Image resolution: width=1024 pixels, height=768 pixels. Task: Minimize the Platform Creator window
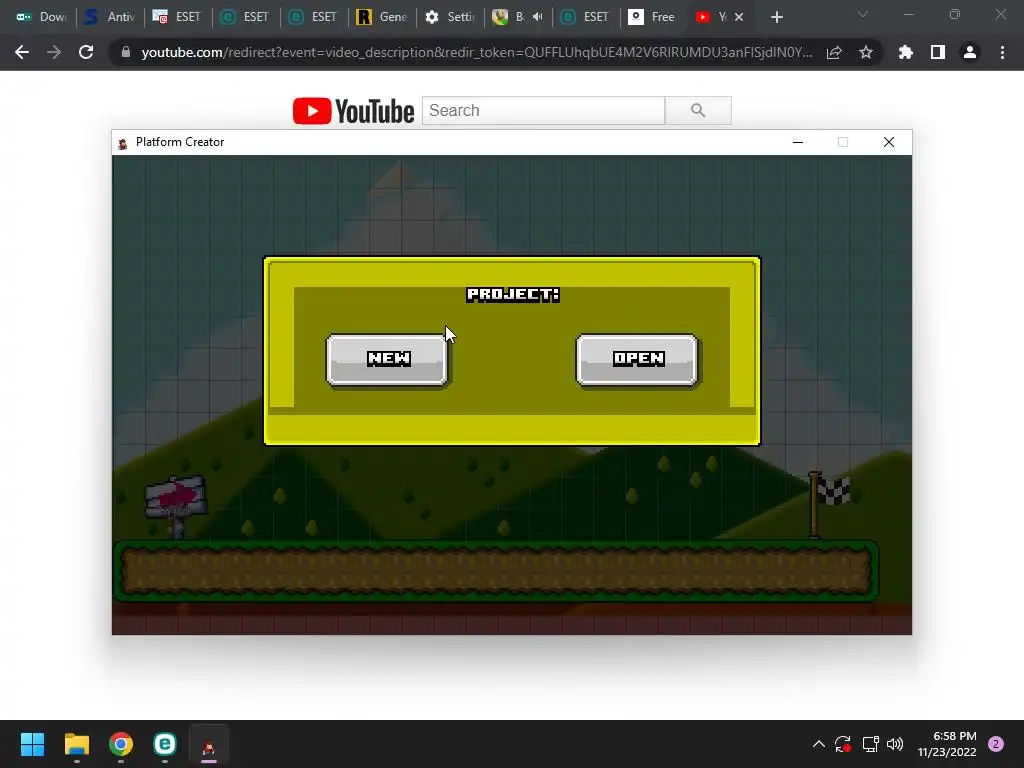798,142
